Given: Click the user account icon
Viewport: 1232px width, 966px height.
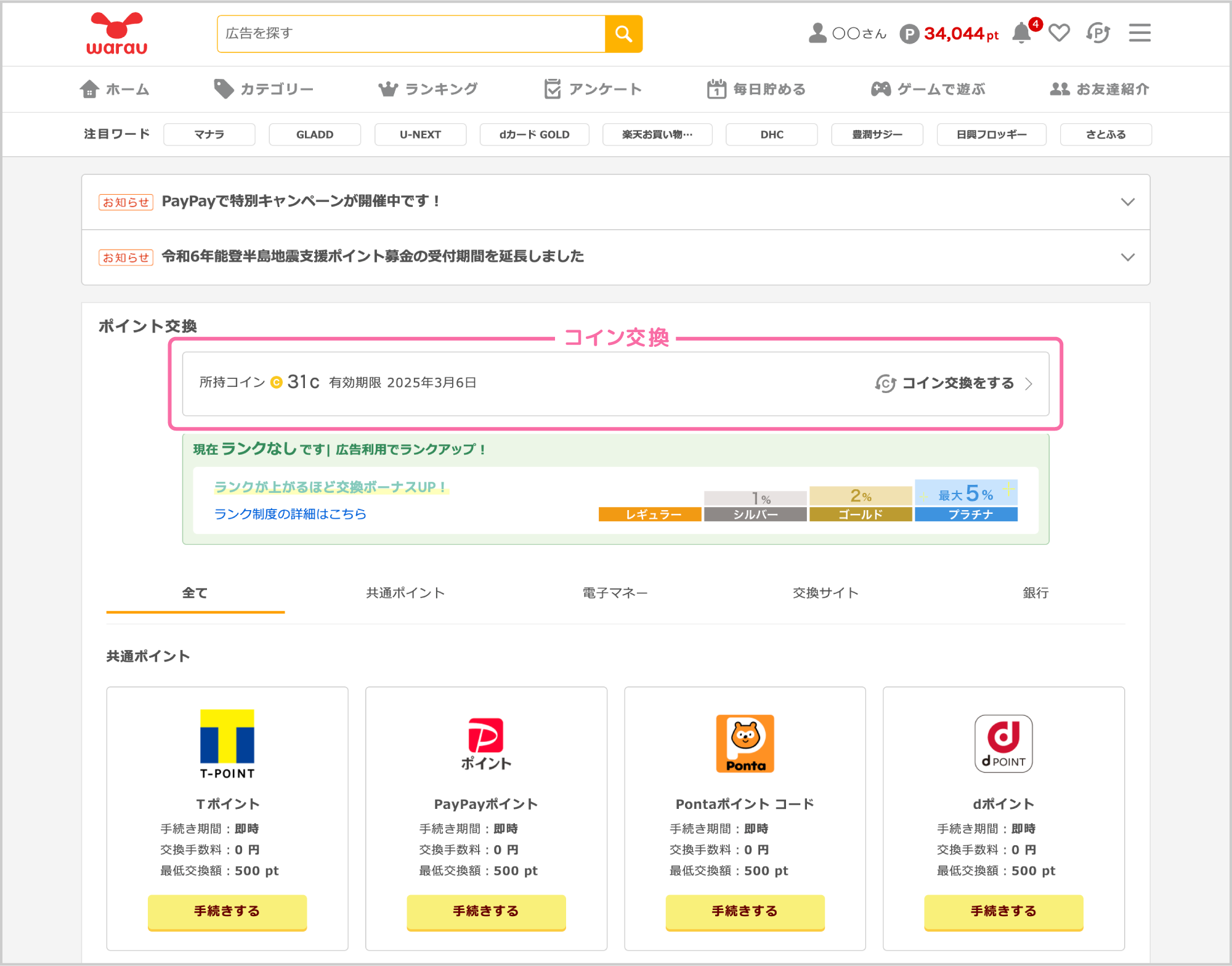Looking at the screenshot, I should [x=817, y=33].
